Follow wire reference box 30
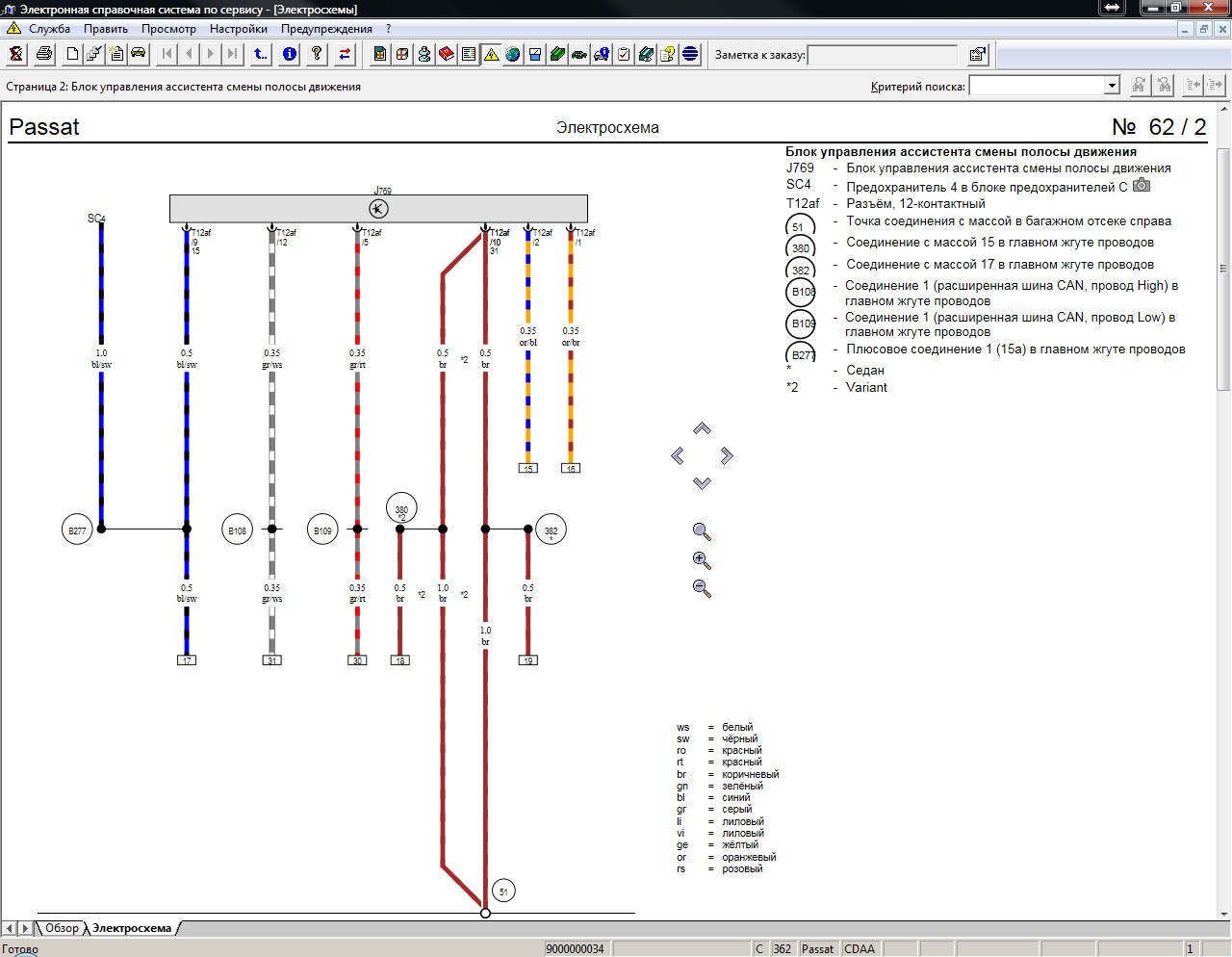Viewport: 1232px width, 957px height. [358, 660]
